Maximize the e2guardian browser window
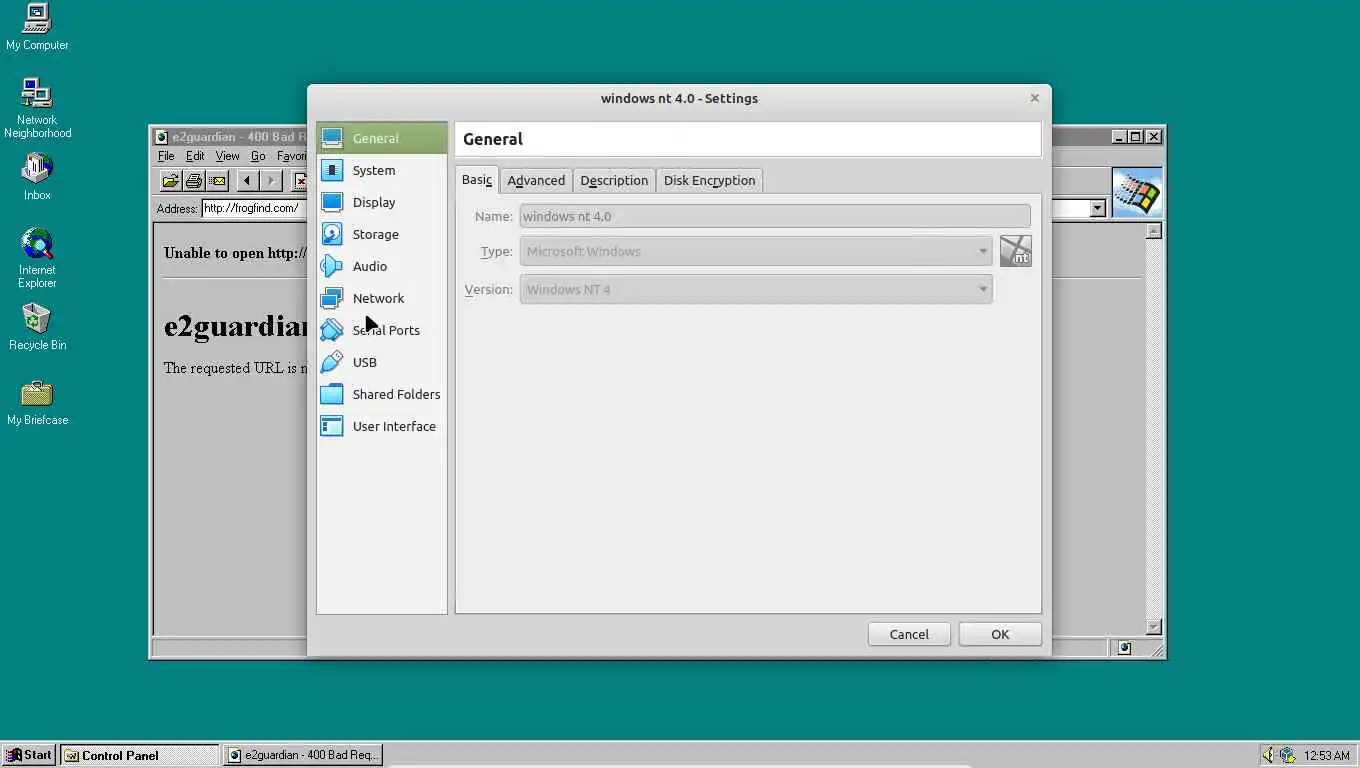1360x768 pixels. pyautogui.click(x=1135, y=137)
